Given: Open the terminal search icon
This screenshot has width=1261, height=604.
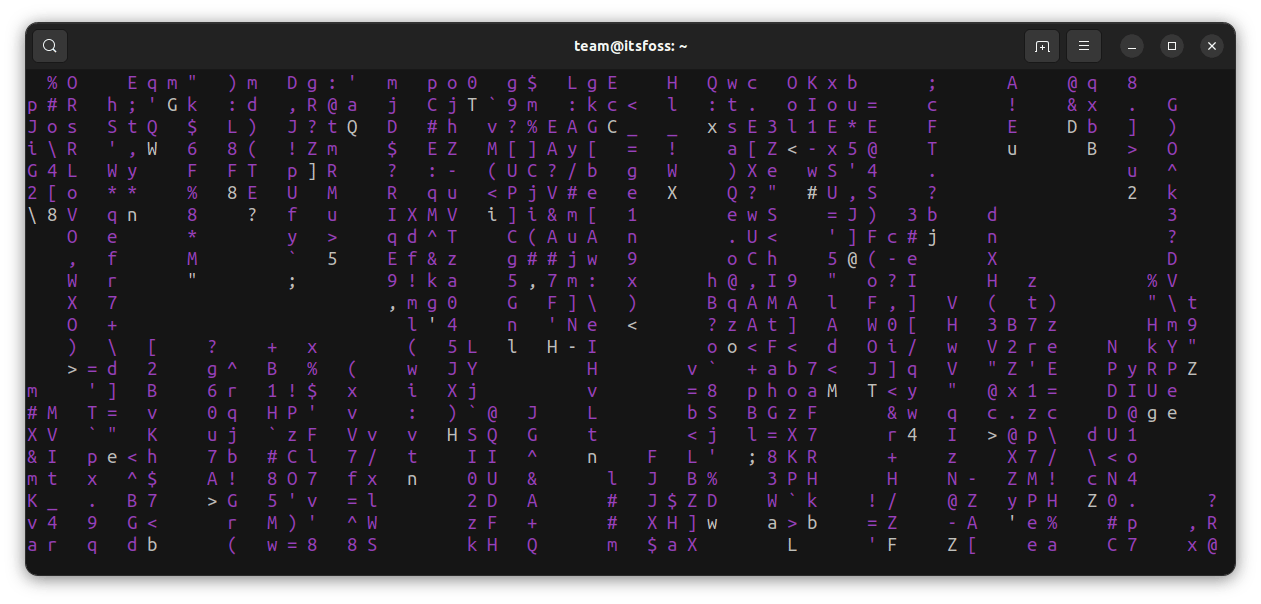Looking at the screenshot, I should [x=50, y=46].
